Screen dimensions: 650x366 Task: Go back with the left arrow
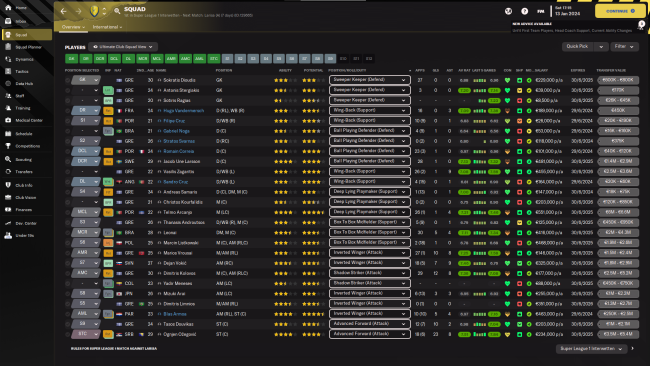pos(63,11)
